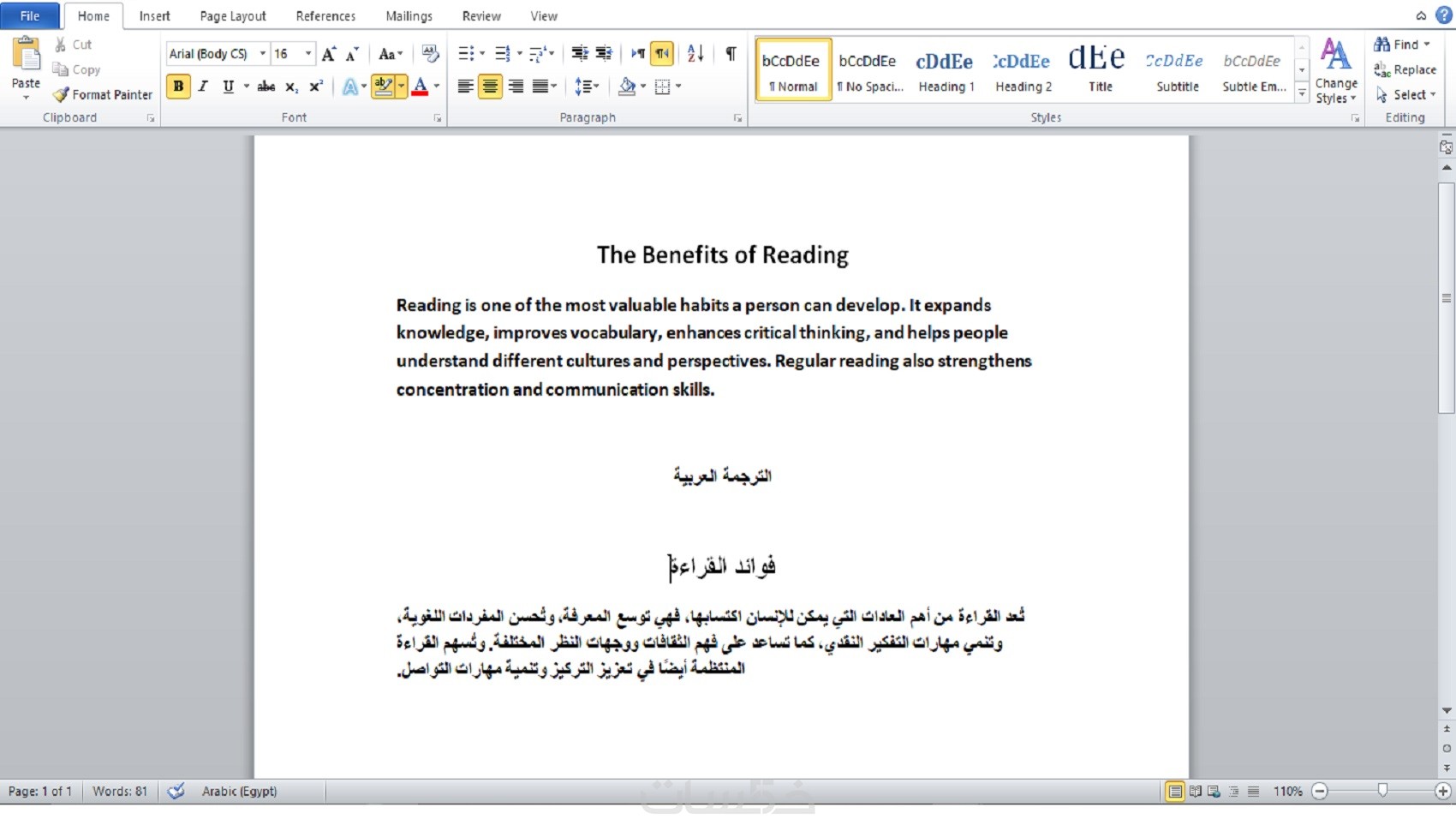This screenshot has width=1456, height=831.
Task: Click the Align Text Right icon
Action: tap(516, 87)
